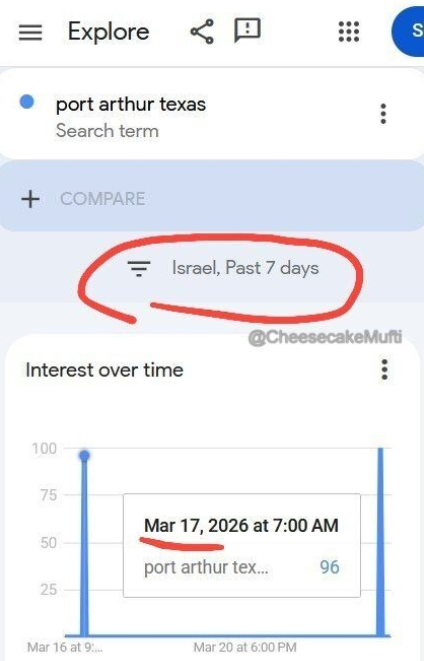424x661 pixels.
Task: Click the filter lines icon
Action: click(x=139, y=269)
